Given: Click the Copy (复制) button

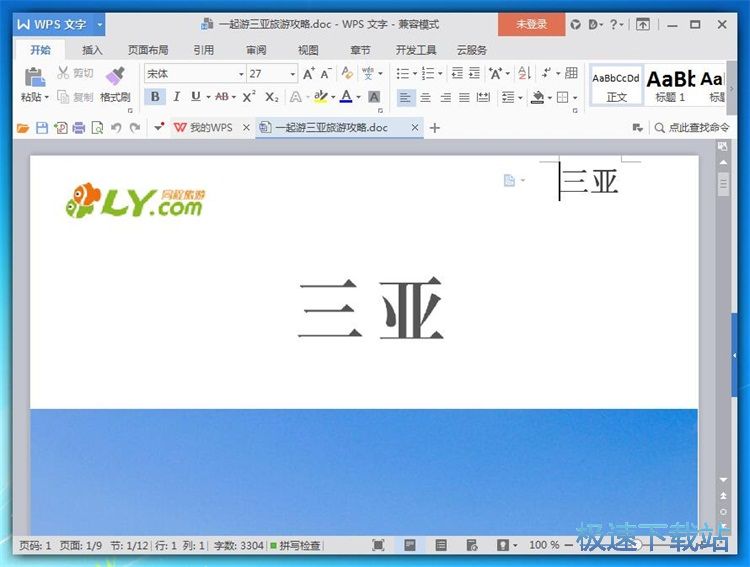Looking at the screenshot, I should click(x=75, y=97).
